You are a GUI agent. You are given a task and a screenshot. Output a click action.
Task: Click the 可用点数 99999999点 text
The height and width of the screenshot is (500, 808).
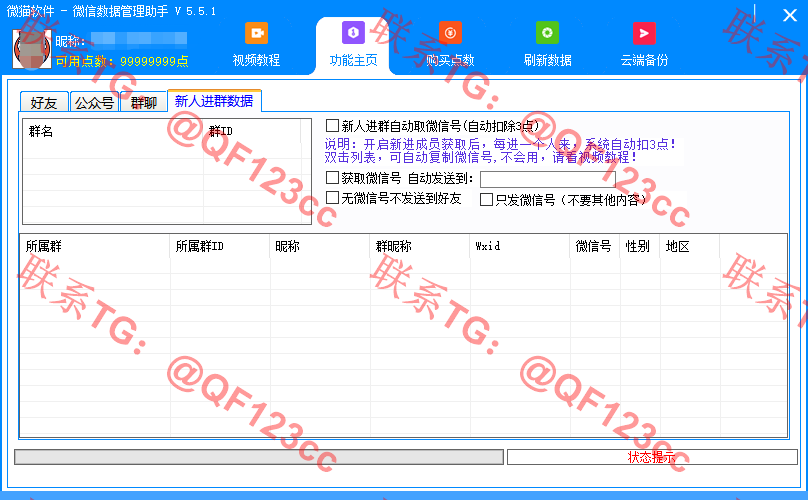pos(122,61)
